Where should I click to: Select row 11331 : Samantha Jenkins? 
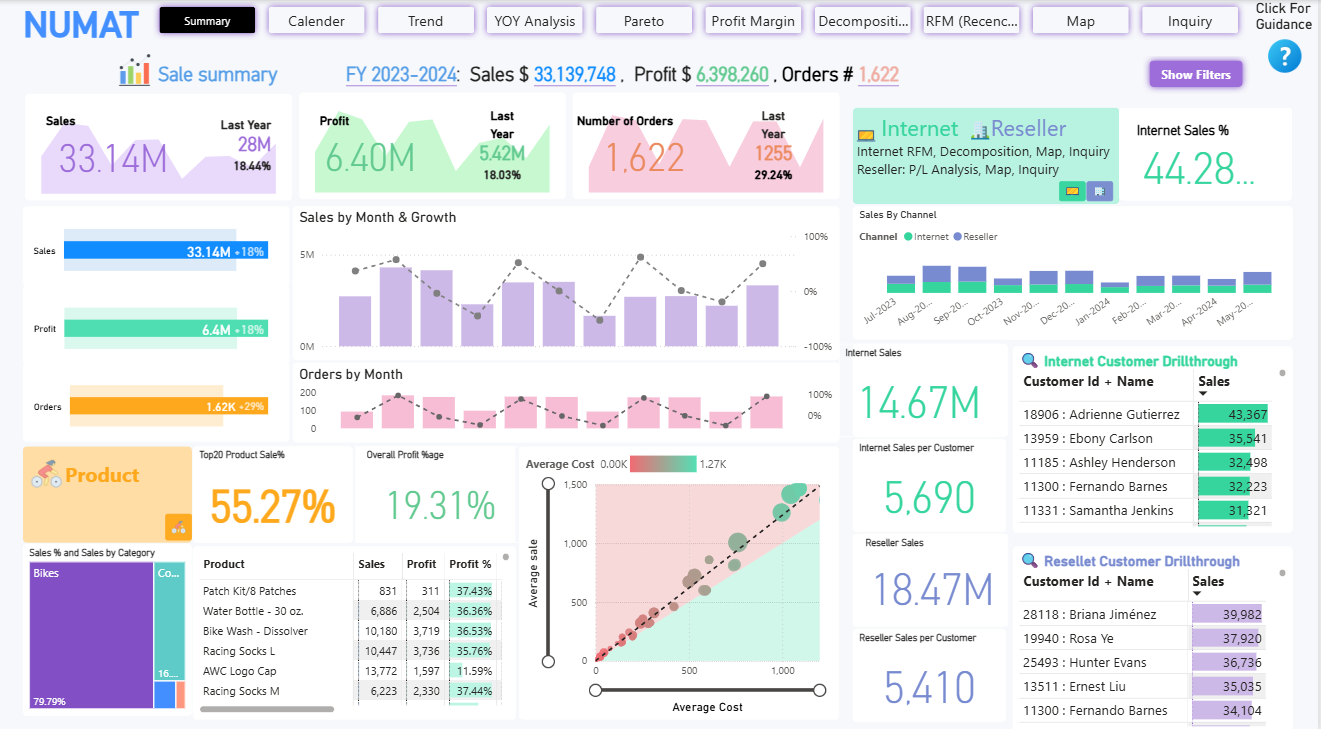(x=1145, y=510)
